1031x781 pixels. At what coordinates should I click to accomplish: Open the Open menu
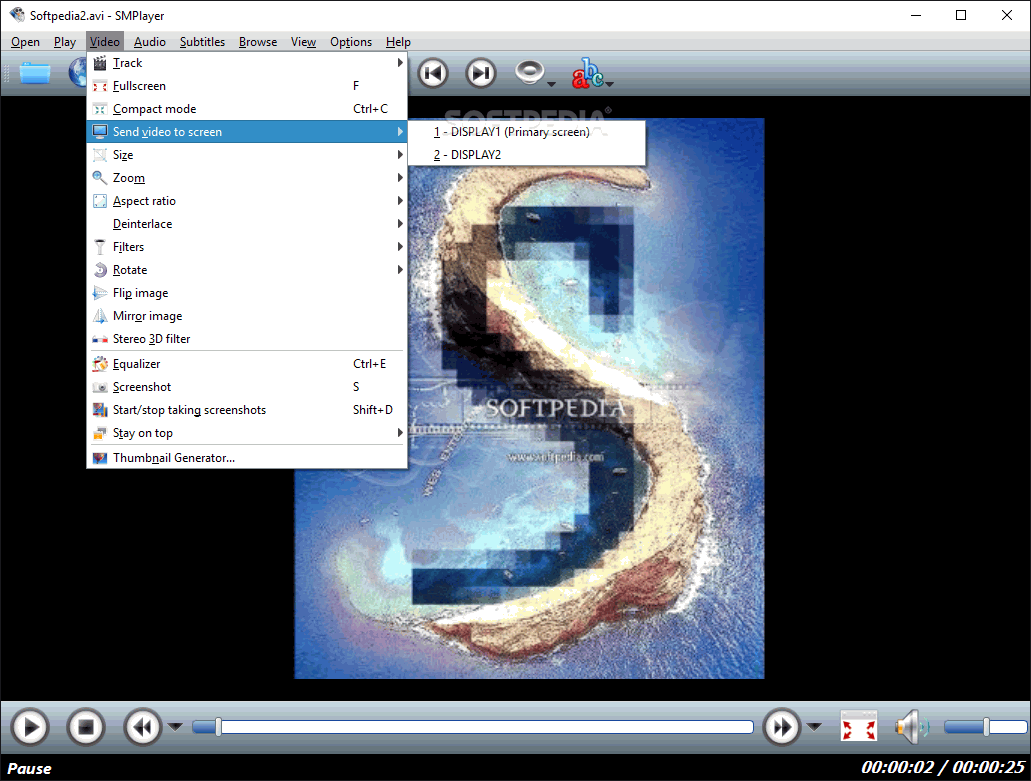[26, 42]
